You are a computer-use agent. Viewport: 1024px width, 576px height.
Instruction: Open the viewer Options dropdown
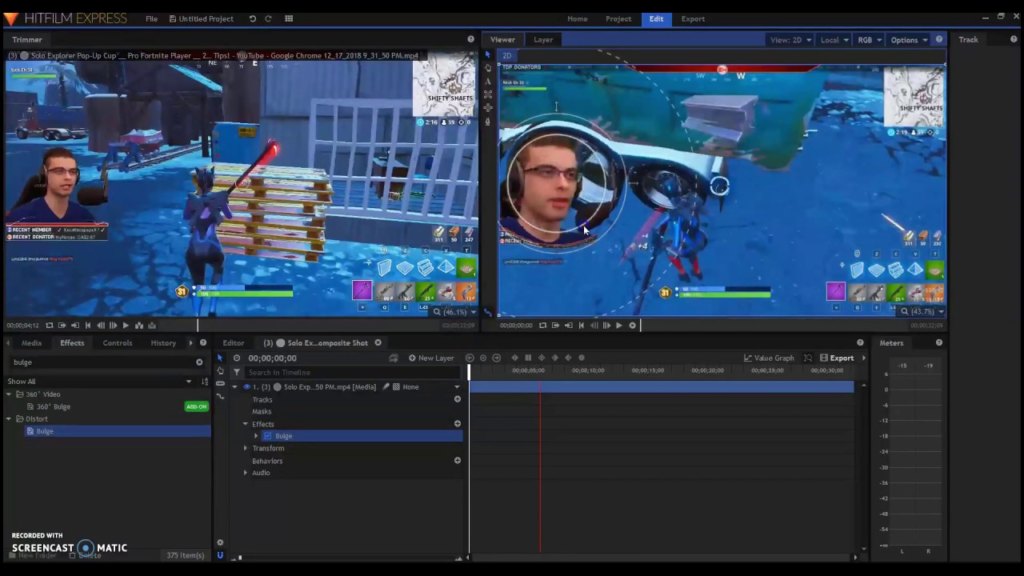pos(909,40)
